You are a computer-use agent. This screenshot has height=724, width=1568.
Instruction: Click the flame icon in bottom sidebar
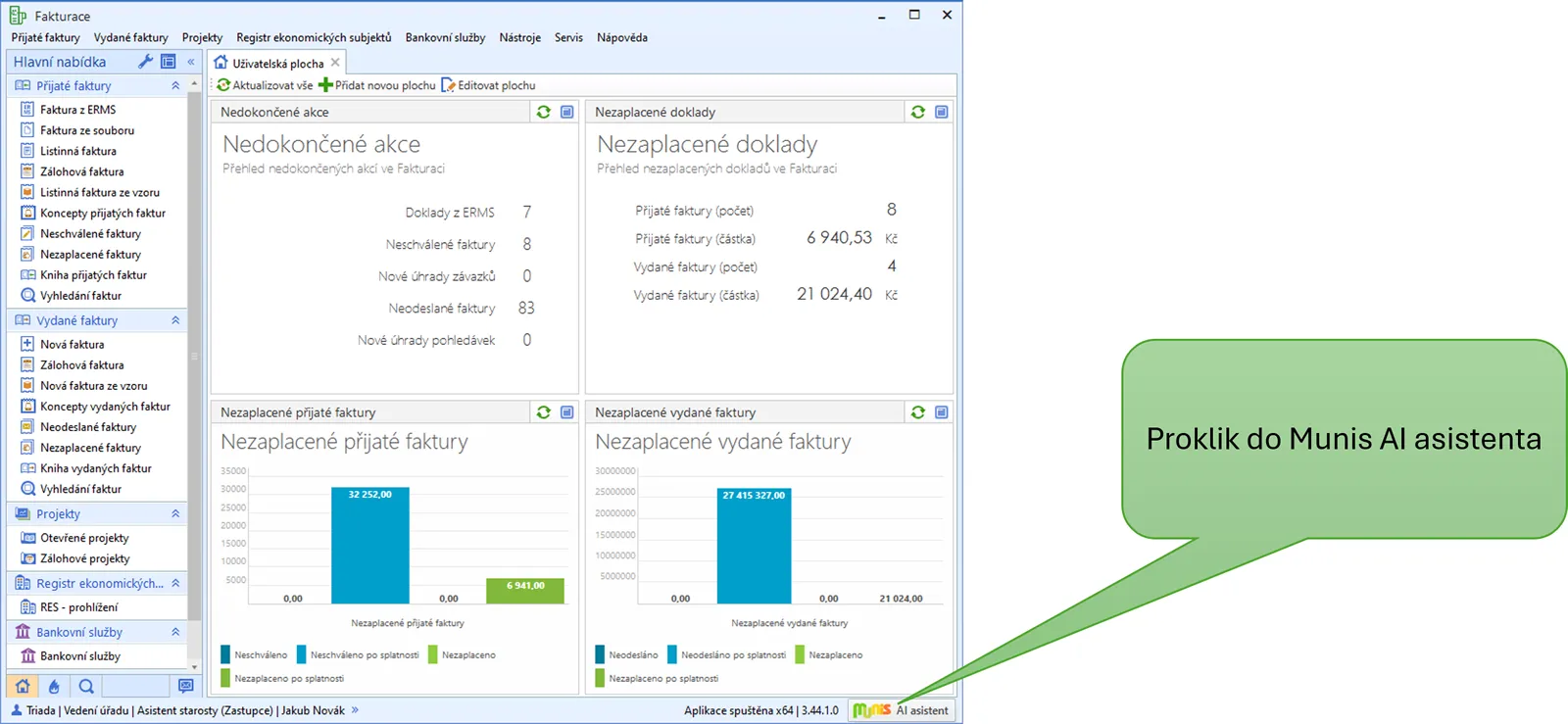tap(54, 687)
